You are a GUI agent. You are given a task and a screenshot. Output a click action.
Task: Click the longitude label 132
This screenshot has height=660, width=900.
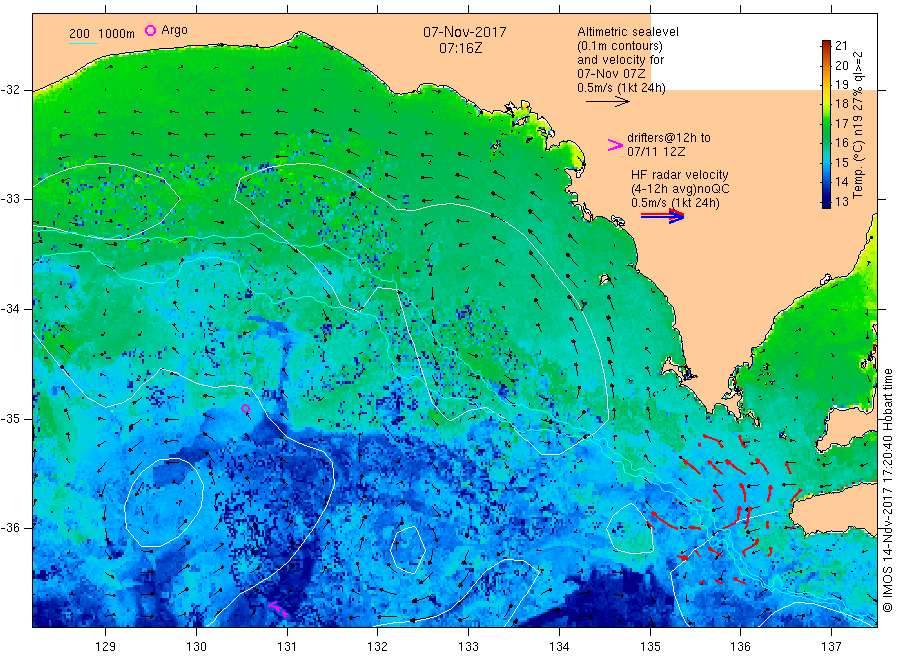click(378, 646)
